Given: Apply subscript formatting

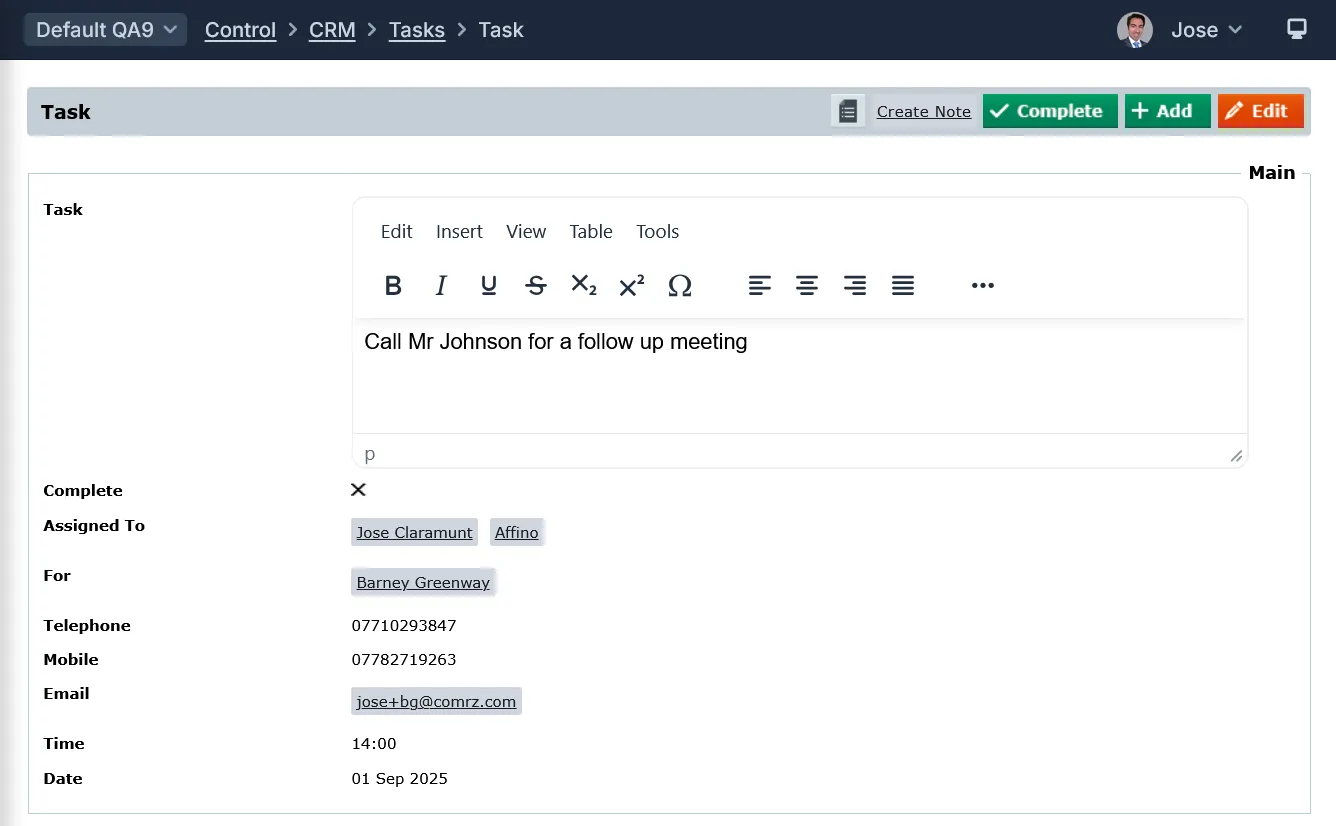Looking at the screenshot, I should point(584,286).
